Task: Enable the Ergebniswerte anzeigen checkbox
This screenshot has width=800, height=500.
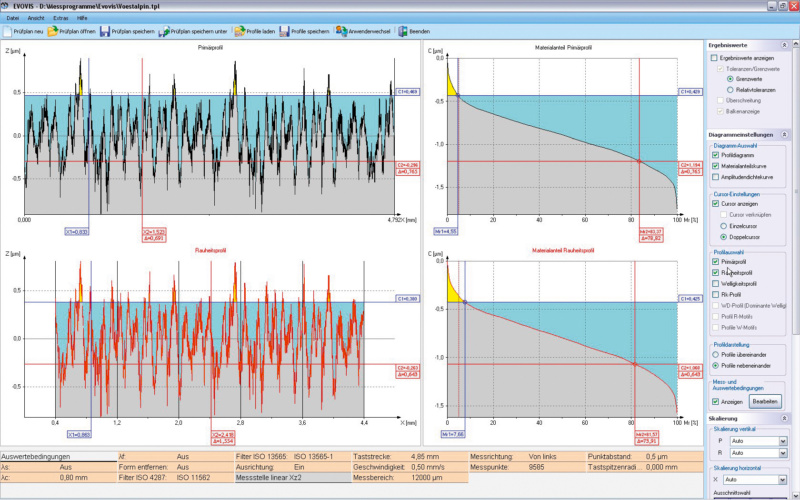Action: point(715,58)
